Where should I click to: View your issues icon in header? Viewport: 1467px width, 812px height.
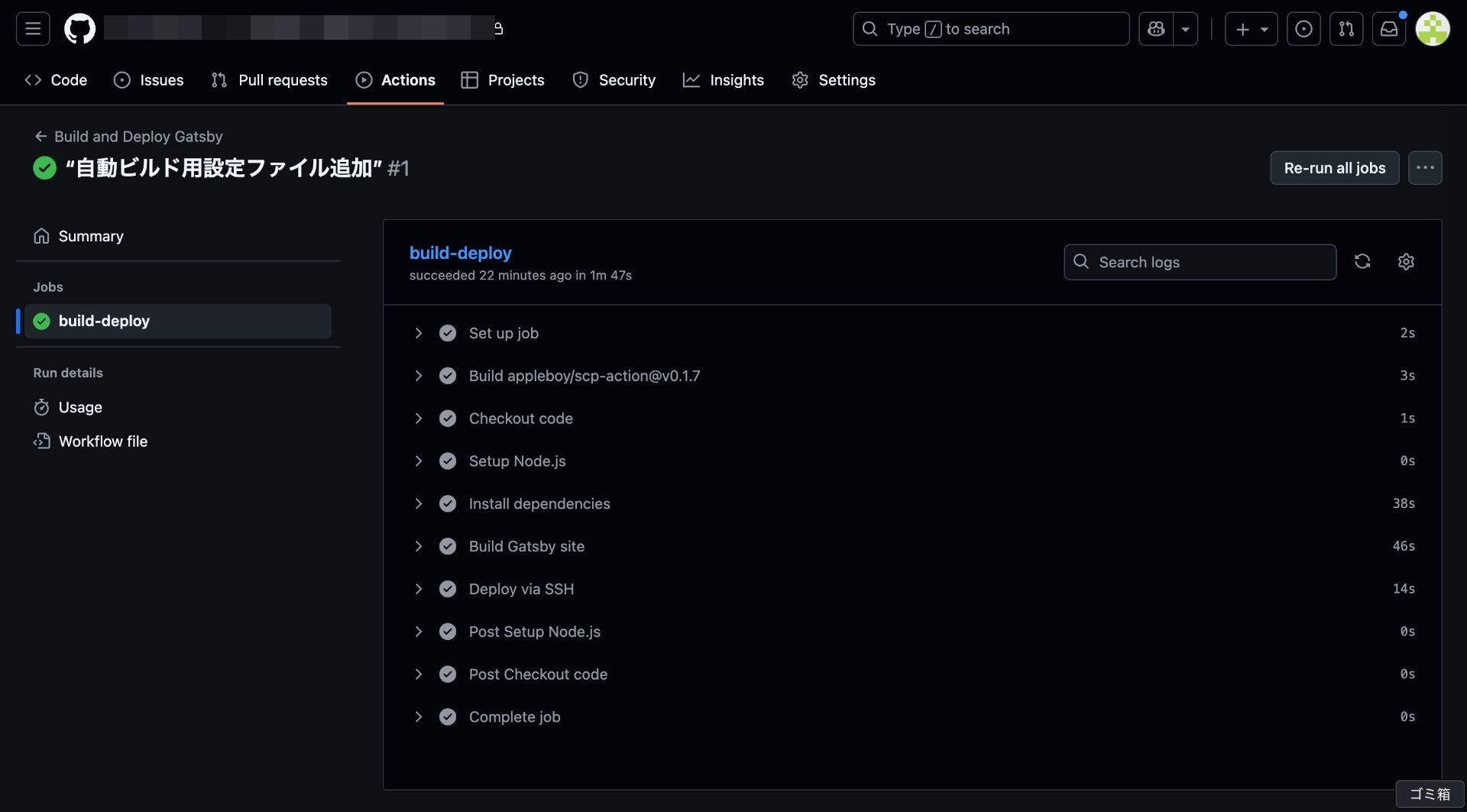1303,29
